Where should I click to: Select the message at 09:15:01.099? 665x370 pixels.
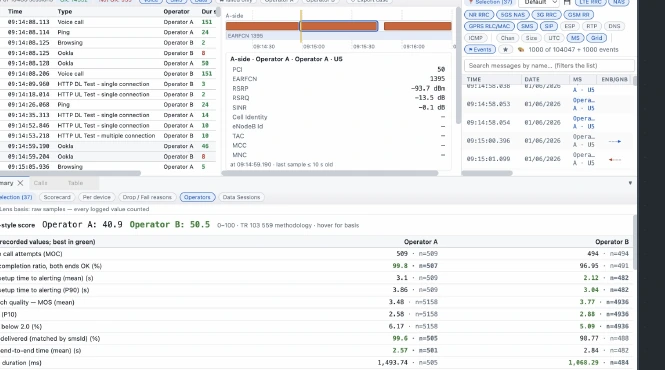click(x=546, y=159)
